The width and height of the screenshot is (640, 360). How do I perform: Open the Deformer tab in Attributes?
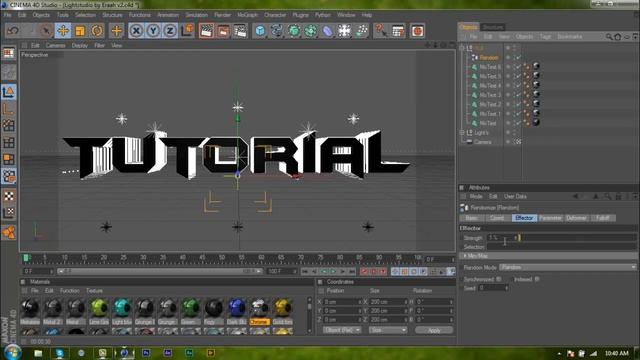(x=576, y=218)
